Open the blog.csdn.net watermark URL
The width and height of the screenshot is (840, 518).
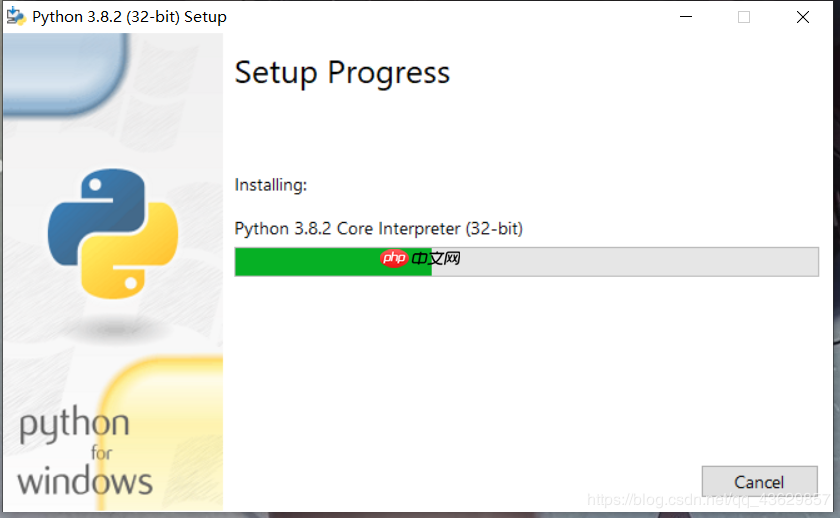[709, 499]
